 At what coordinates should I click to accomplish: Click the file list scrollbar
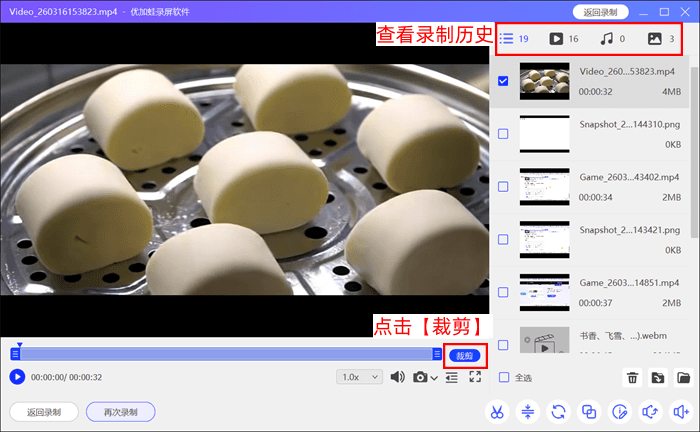[x=695, y=153]
